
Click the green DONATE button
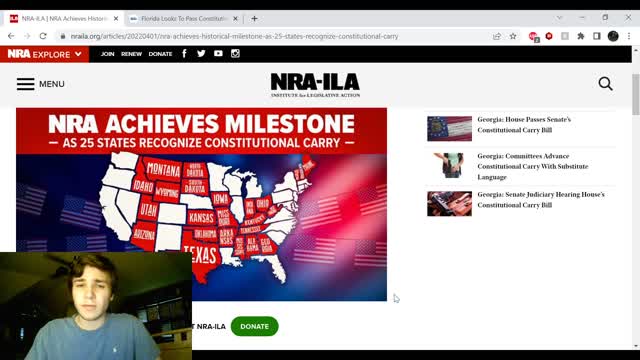click(255, 327)
